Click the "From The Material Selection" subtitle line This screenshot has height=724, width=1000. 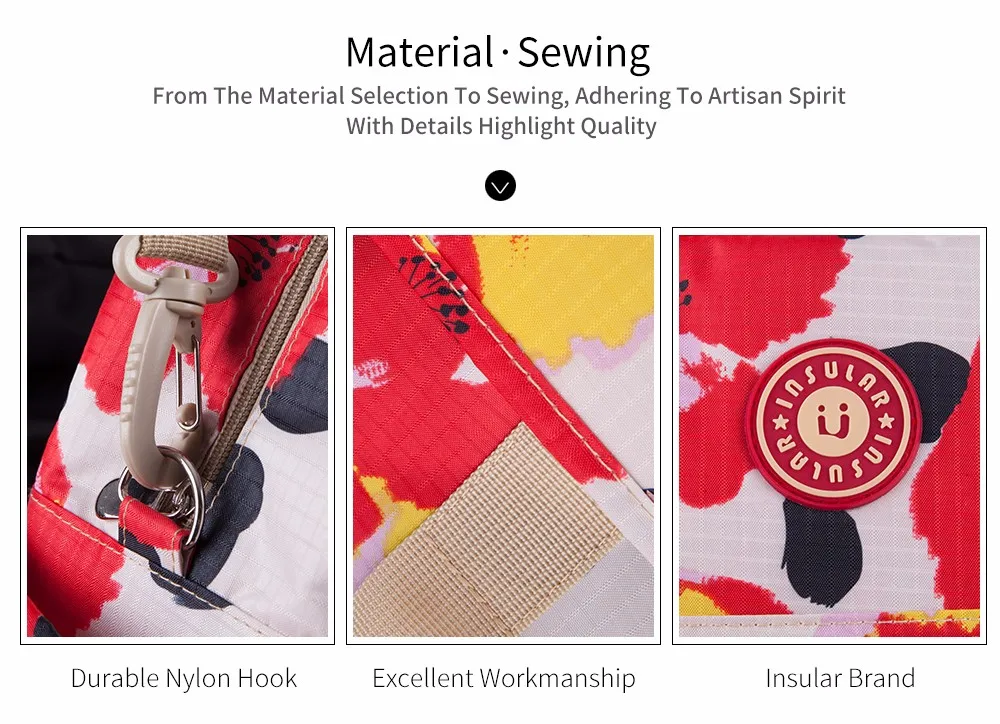pos(499,96)
